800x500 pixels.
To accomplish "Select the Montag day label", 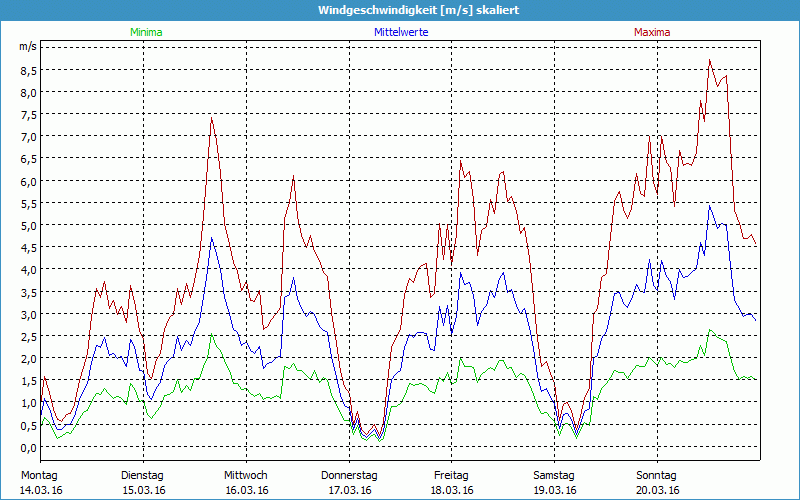I will [x=39, y=475].
